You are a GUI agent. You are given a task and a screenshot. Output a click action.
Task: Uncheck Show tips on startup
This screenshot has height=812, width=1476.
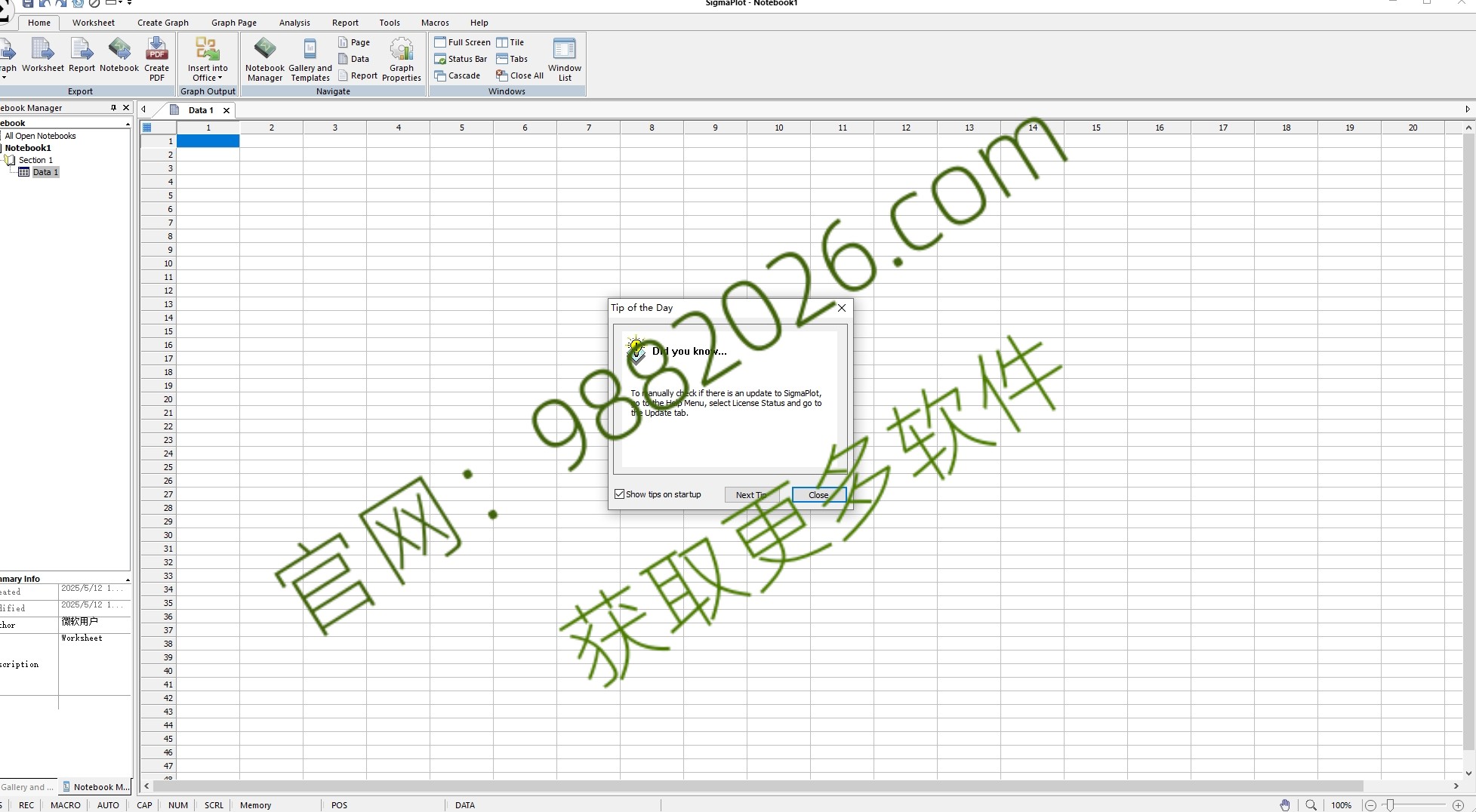point(620,494)
